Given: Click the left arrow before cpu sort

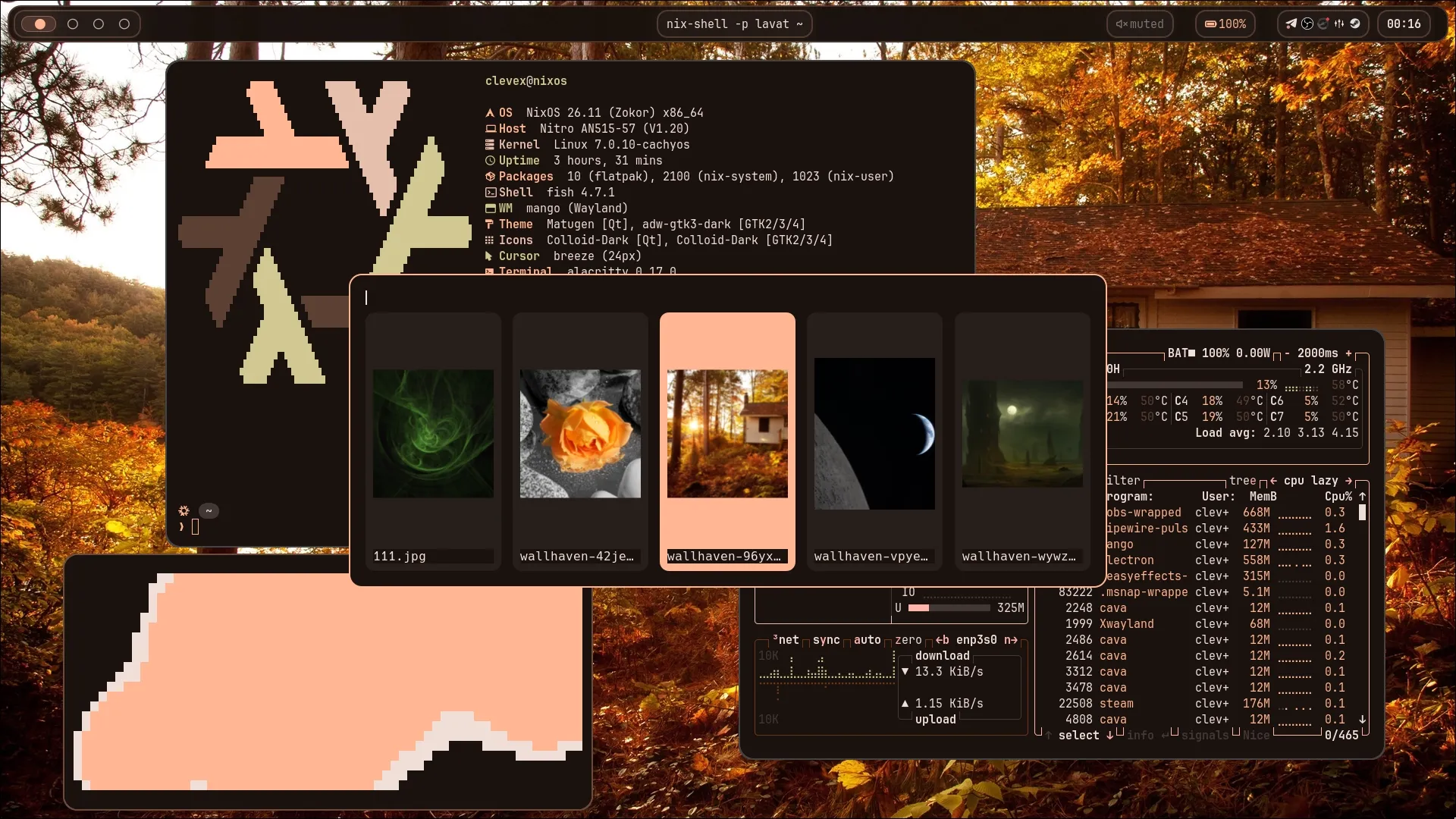Looking at the screenshot, I should pos(1273,481).
